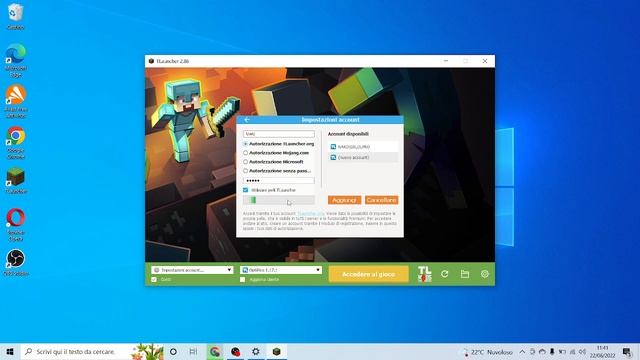Open TLauncher settings gear icon
Viewport: 640px width, 360px height.
click(484, 274)
